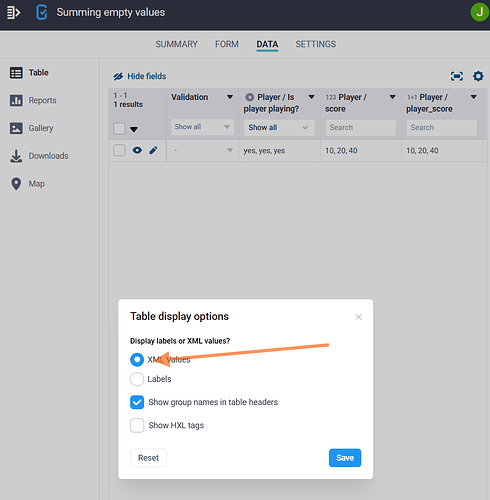This screenshot has height=500, width=490.
Task: Close the Table display options dialog
Action: tap(359, 317)
